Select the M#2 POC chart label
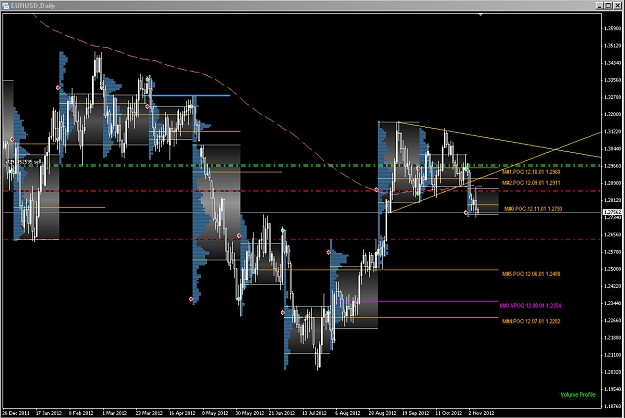Image resolution: width=625 pixels, height=418 pixels. point(531,183)
